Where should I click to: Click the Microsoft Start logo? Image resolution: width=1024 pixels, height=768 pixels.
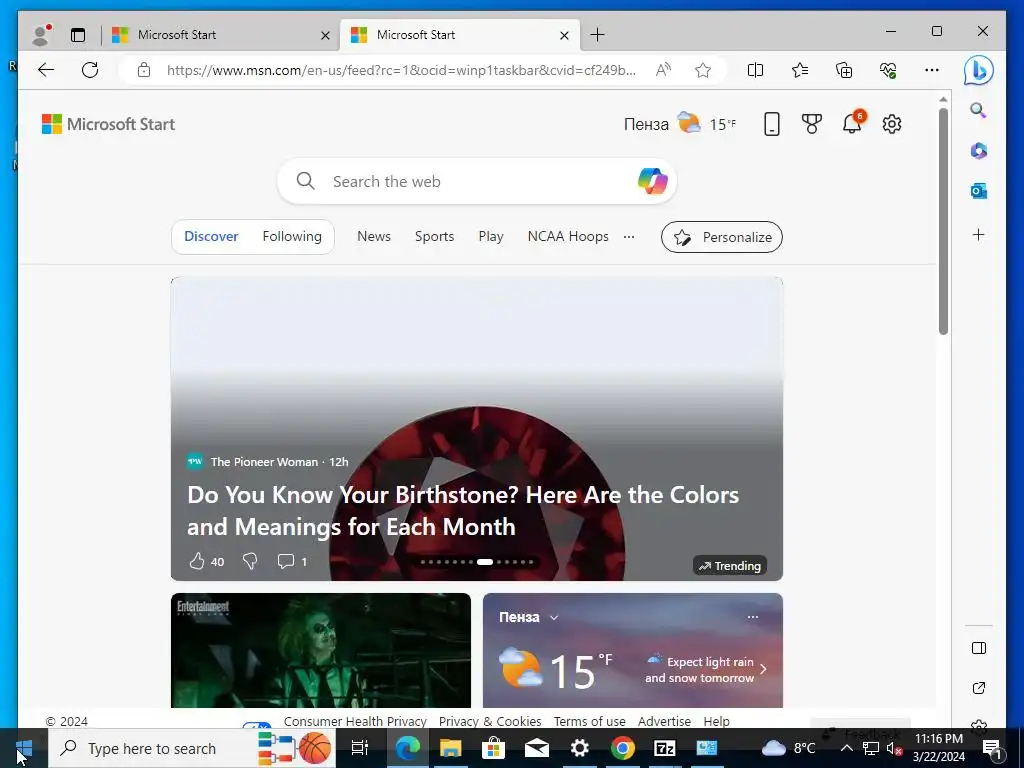(108, 124)
